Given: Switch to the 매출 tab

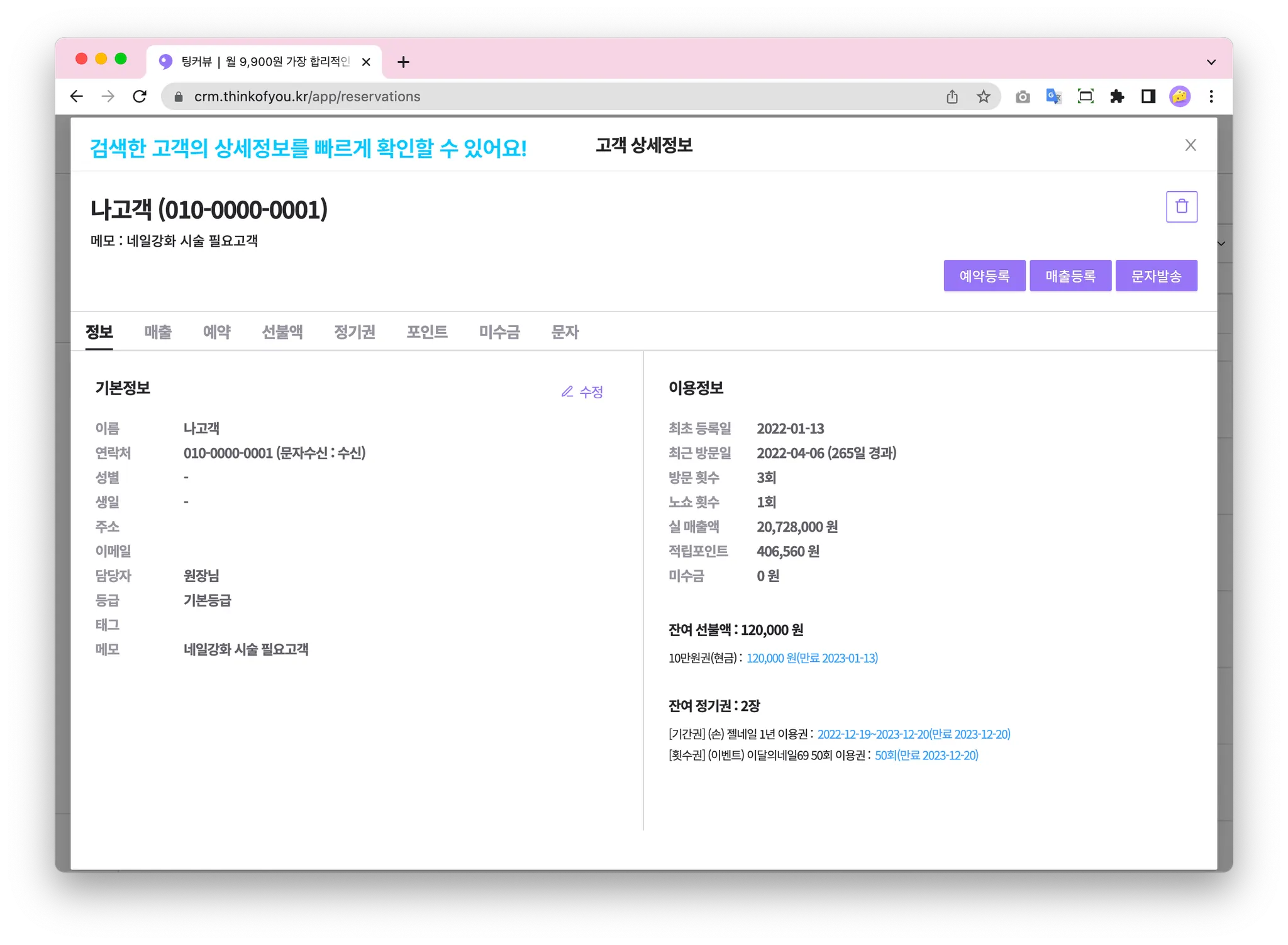Looking at the screenshot, I should click(x=158, y=332).
